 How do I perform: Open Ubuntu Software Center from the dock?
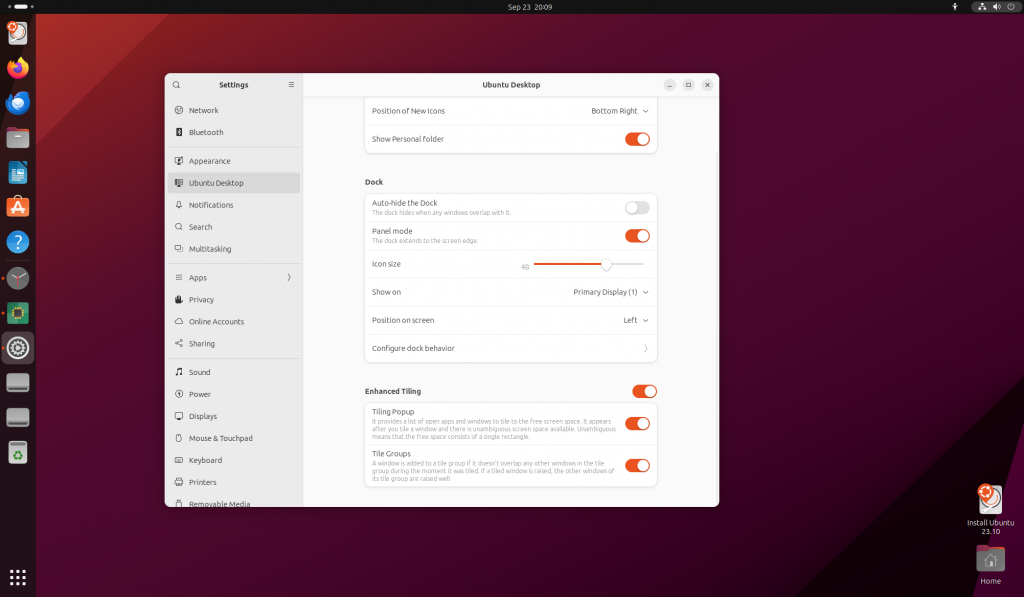click(x=16, y=207)
